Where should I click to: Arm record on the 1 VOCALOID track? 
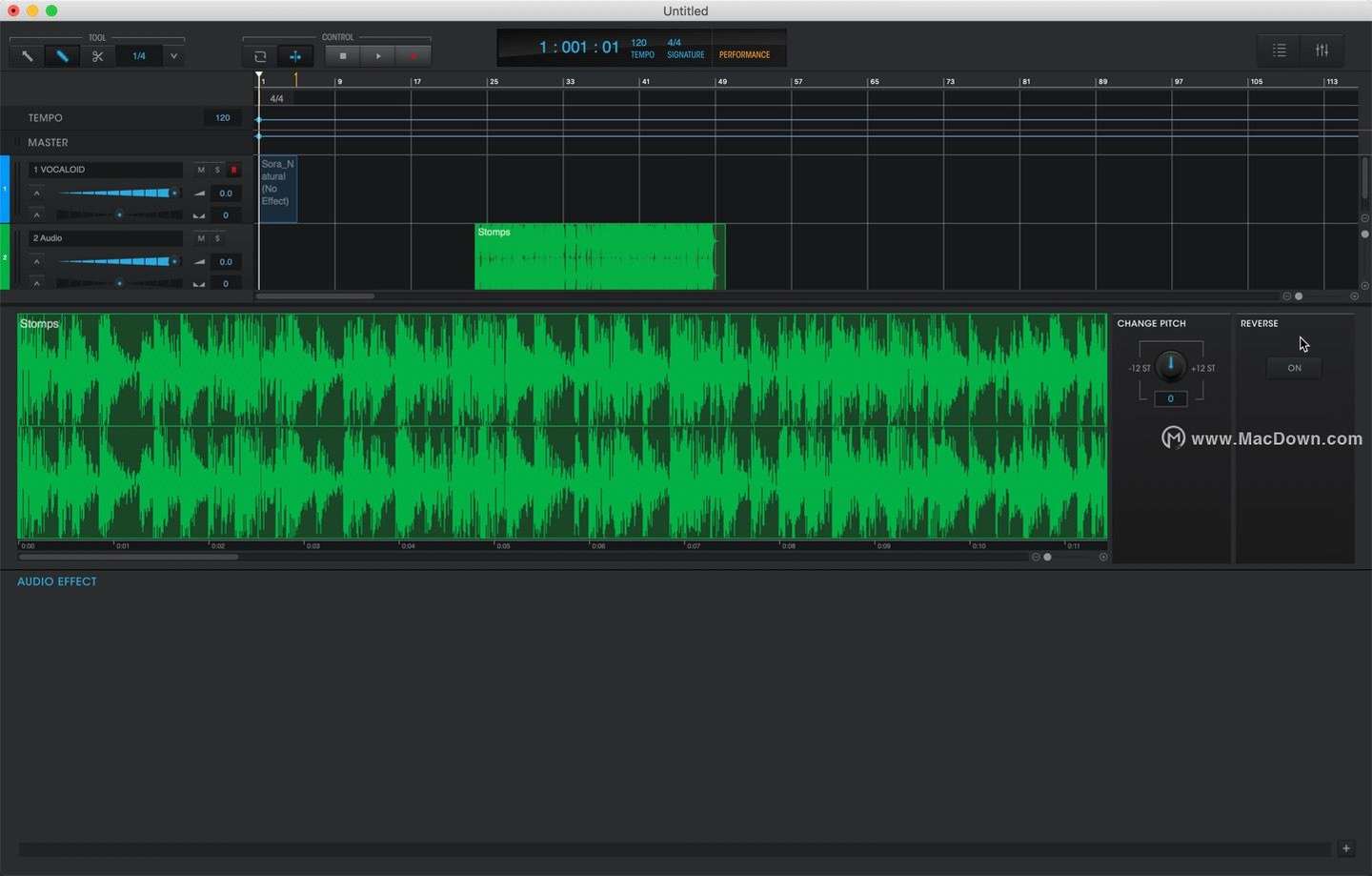[x=233, y=170]
